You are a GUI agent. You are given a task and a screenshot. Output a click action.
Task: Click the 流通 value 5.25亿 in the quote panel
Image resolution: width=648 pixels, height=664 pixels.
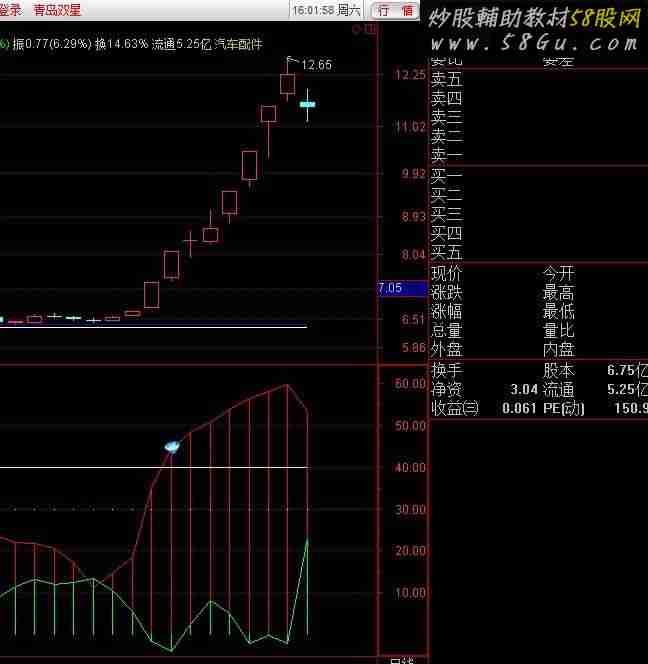tap(627, 389)
